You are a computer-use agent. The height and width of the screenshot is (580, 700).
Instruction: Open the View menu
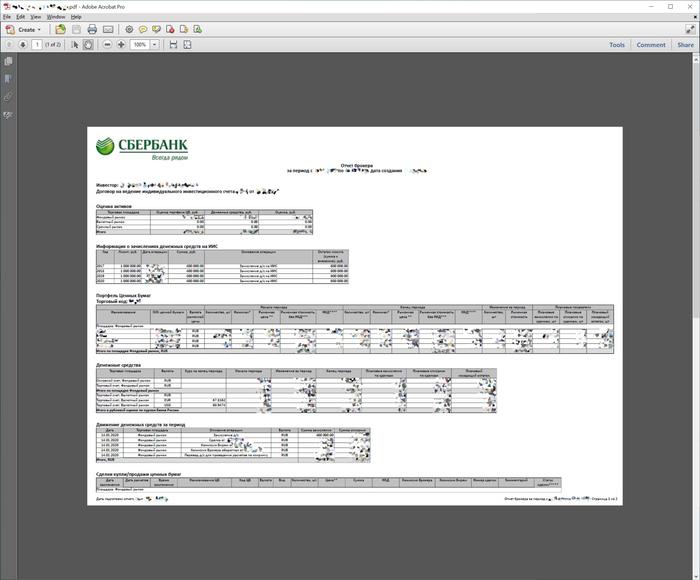[x=36, y=17]
